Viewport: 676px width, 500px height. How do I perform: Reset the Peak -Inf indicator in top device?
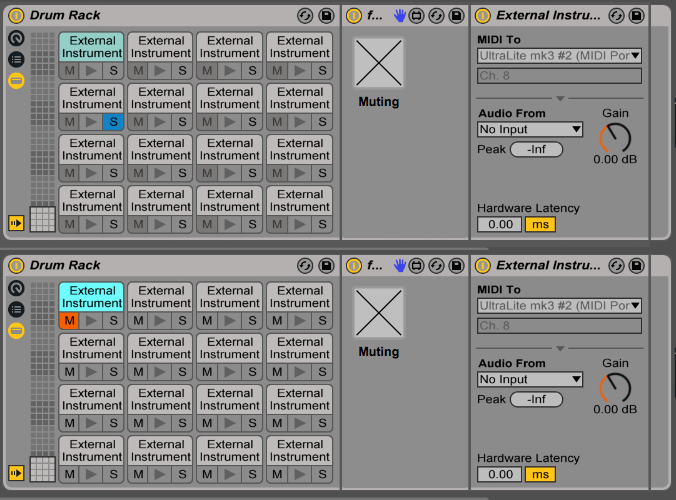536,149
